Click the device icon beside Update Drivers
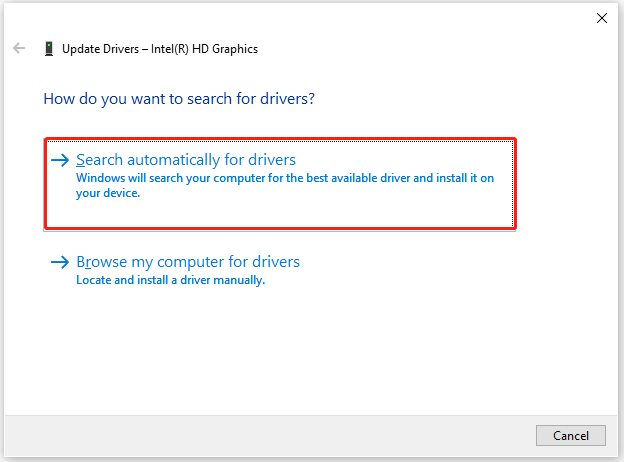Screen dimensions: 624x462 click(x=48, y=48)
